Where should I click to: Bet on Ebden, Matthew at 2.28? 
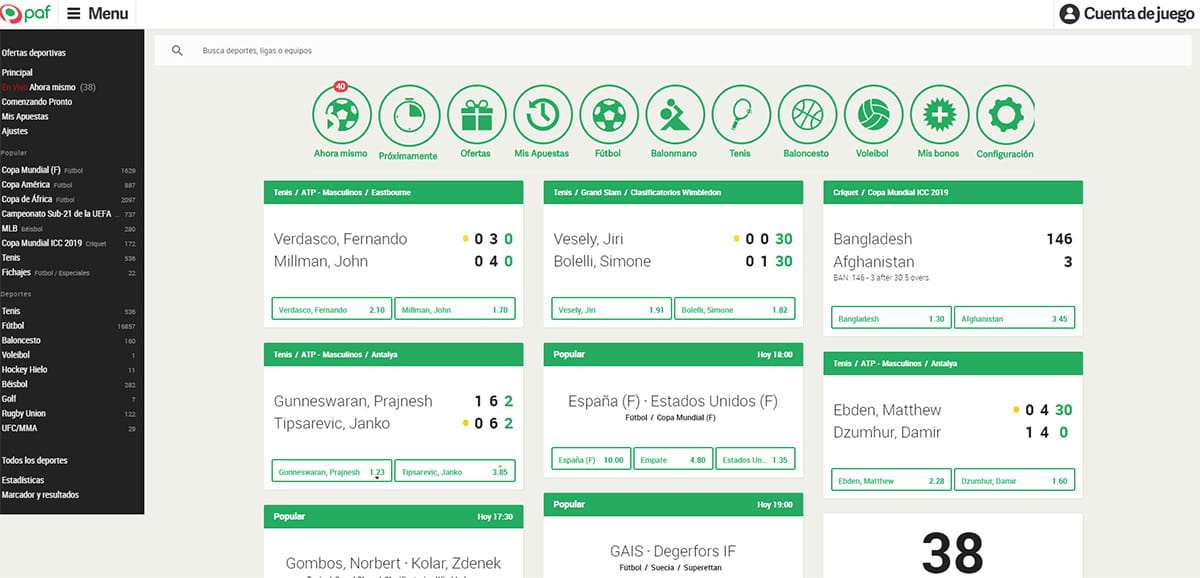[892, 481]
